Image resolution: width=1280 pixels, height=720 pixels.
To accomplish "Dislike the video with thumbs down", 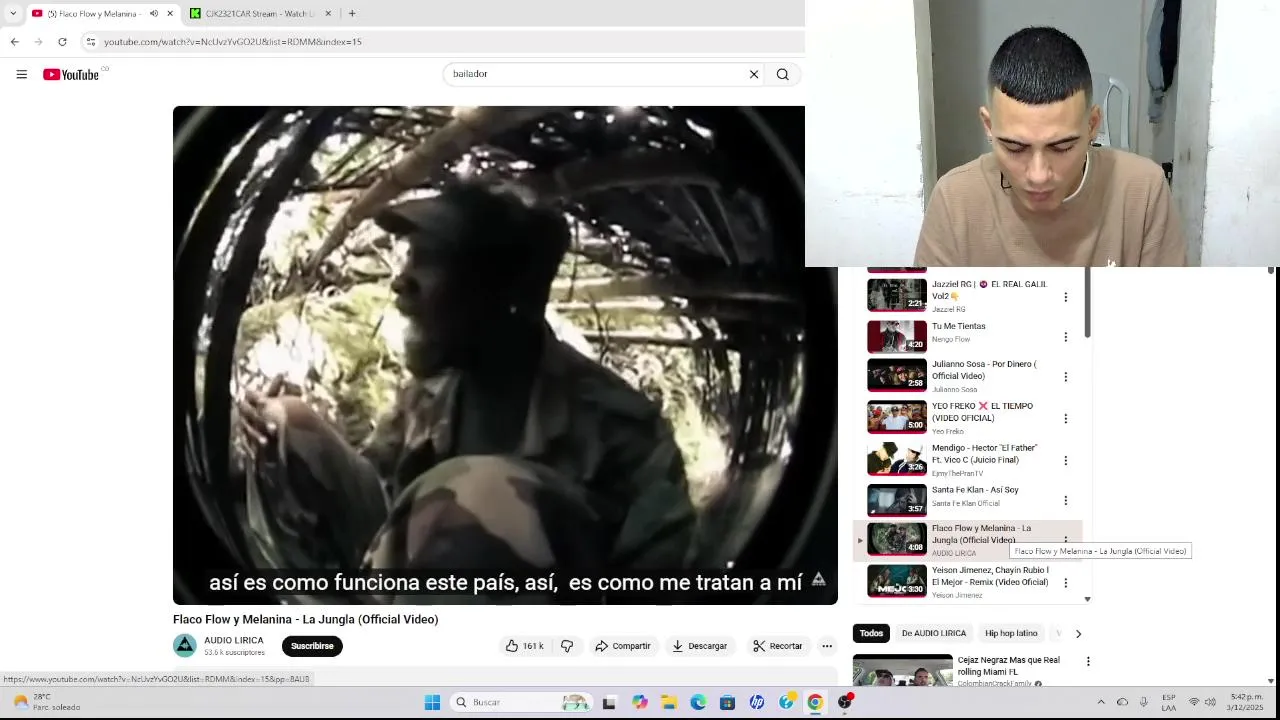I will click(x=567, y=646).
